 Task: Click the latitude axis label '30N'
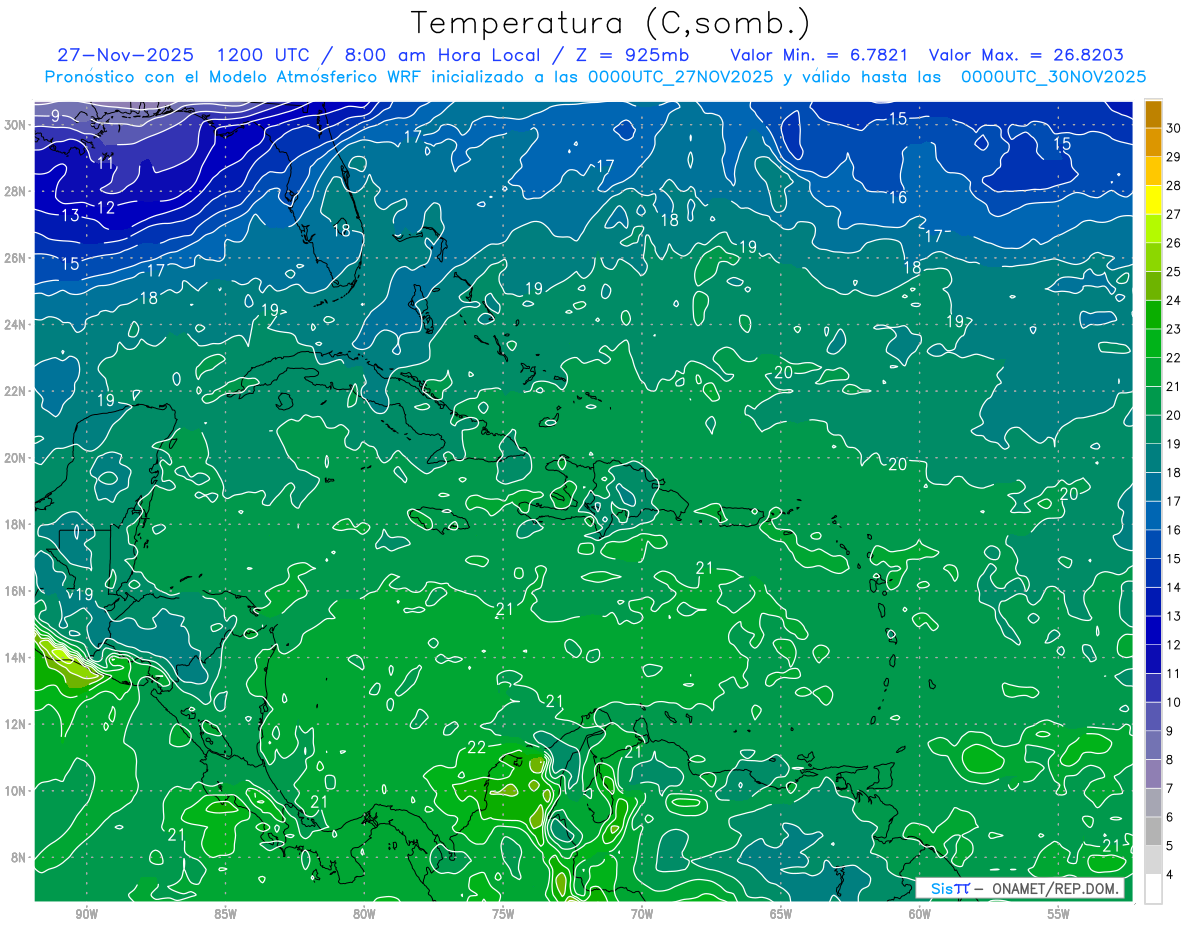pyautogui.click(x=15, y=124)
